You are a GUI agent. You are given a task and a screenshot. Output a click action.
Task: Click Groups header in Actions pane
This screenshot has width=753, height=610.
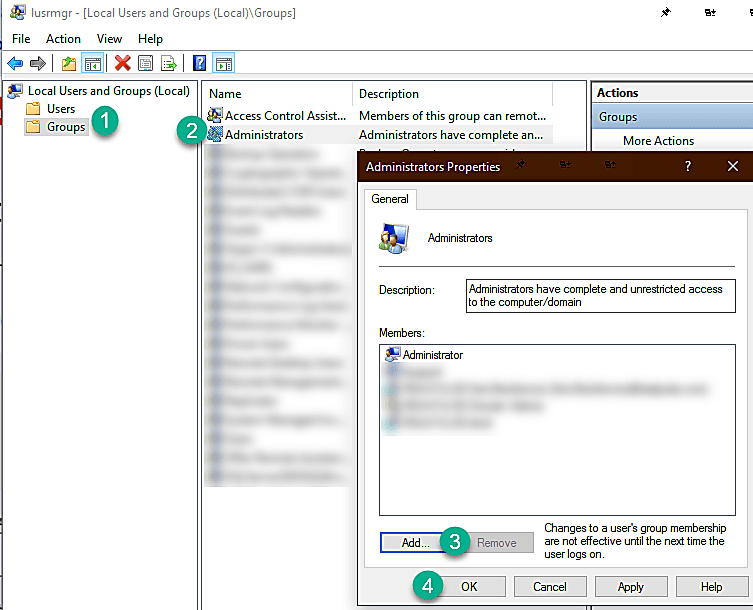672,117
